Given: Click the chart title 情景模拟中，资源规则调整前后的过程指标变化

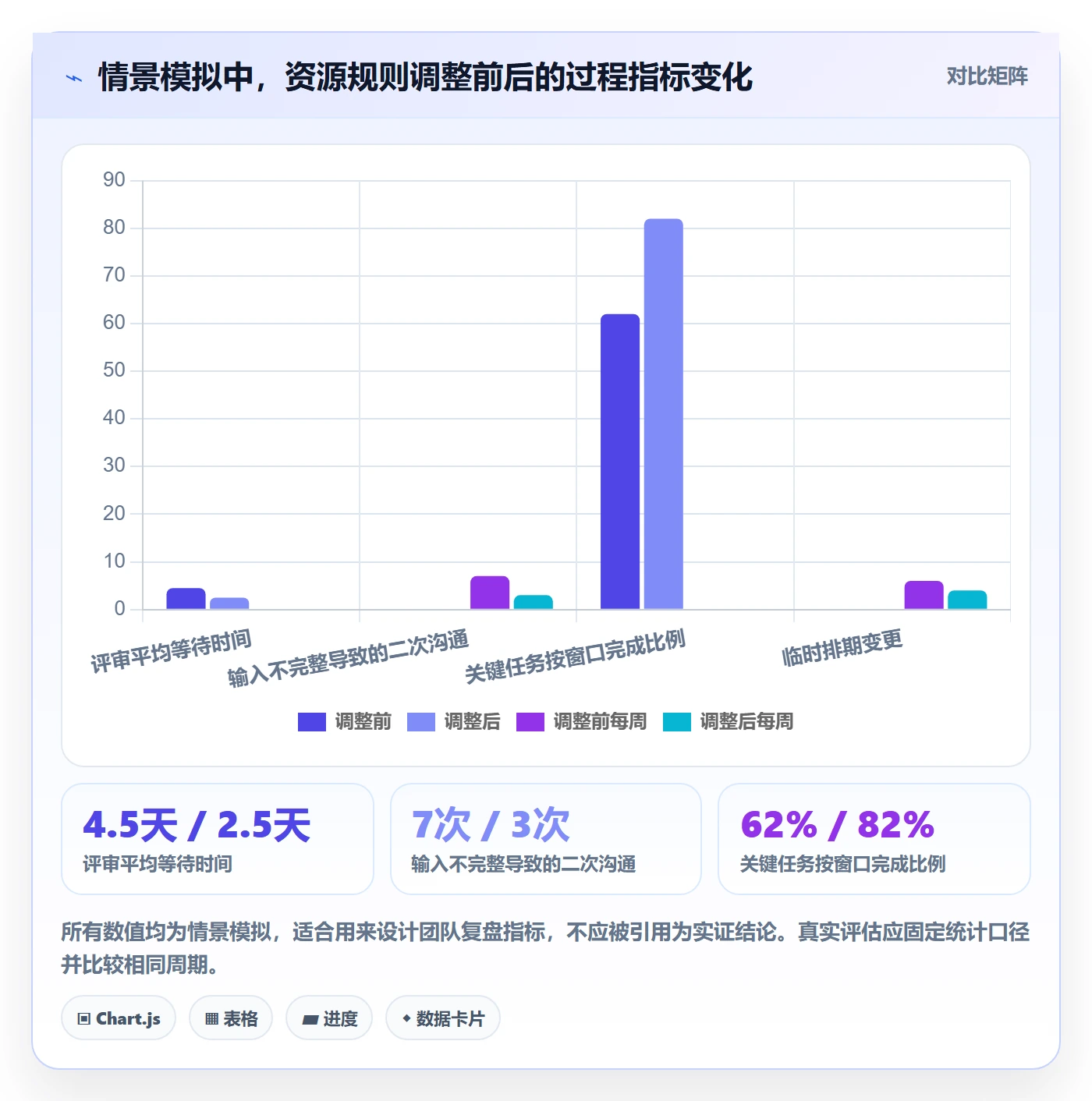Looking at the screenshot, I should 425,77.
